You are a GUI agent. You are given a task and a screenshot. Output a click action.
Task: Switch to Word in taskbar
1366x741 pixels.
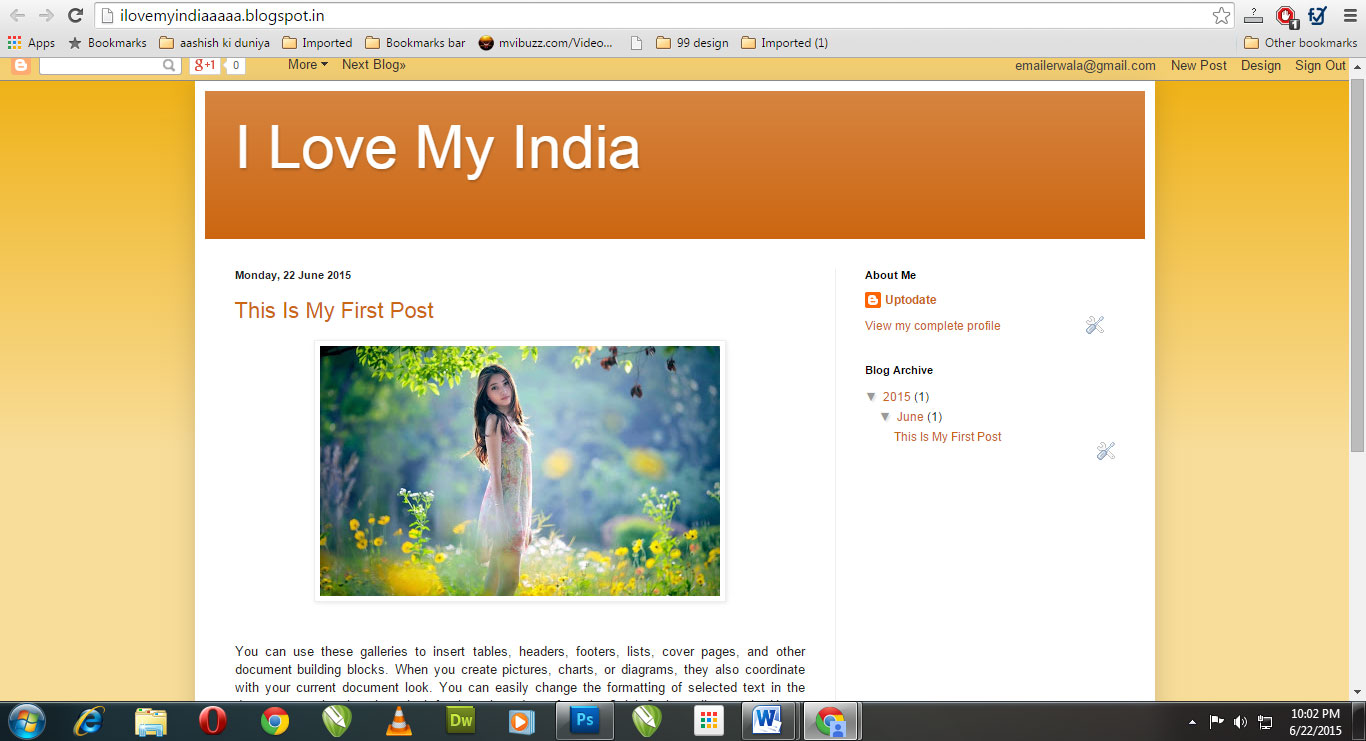click(768, 721)
